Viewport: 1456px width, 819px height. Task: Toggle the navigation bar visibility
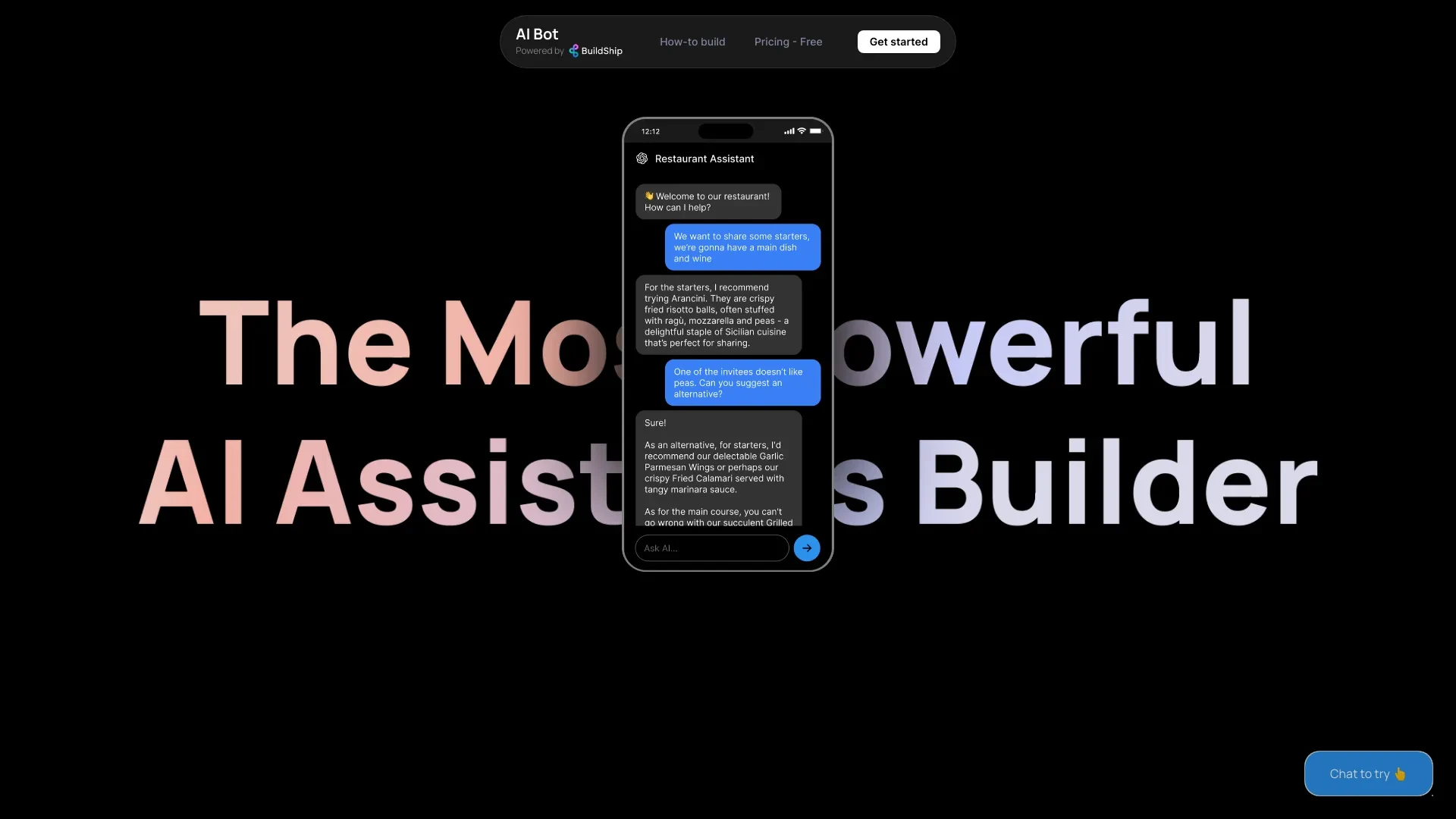(x=728, y=41)
